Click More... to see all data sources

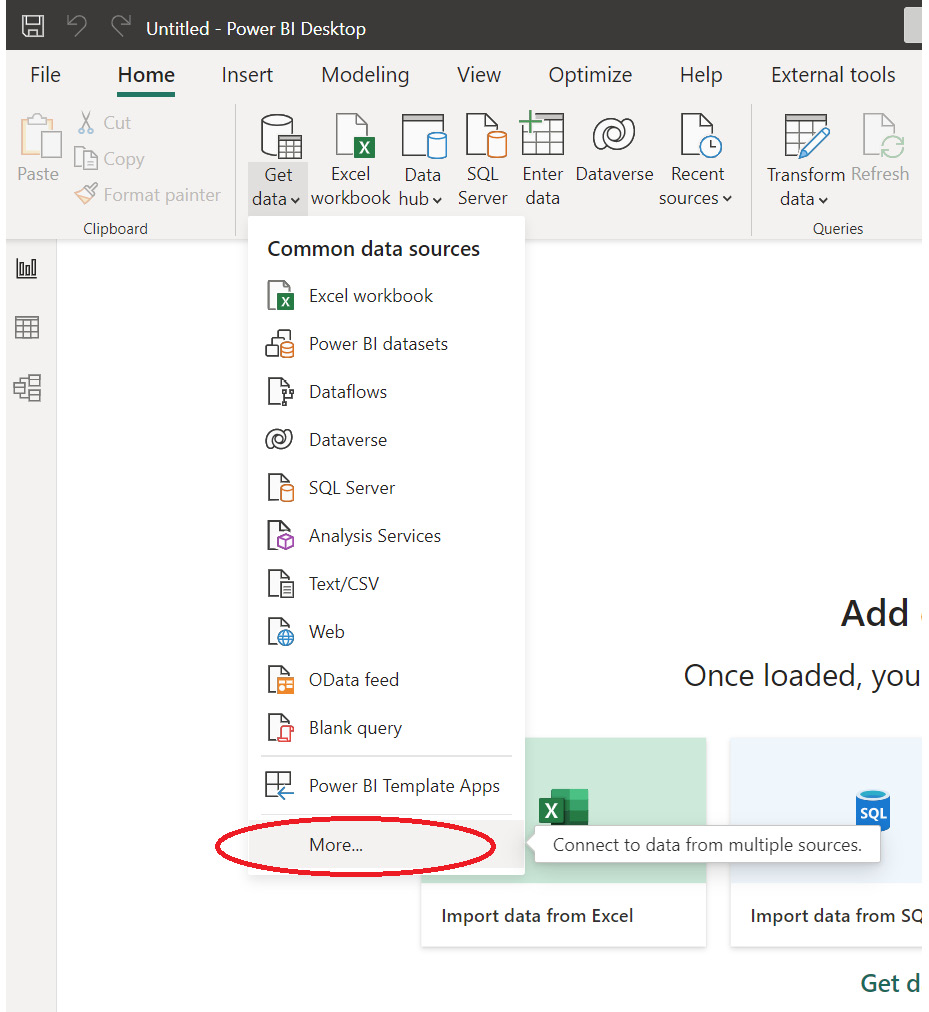386,844
